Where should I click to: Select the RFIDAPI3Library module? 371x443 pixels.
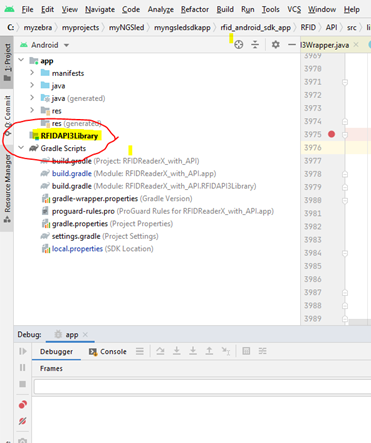(x=69, y=136)
